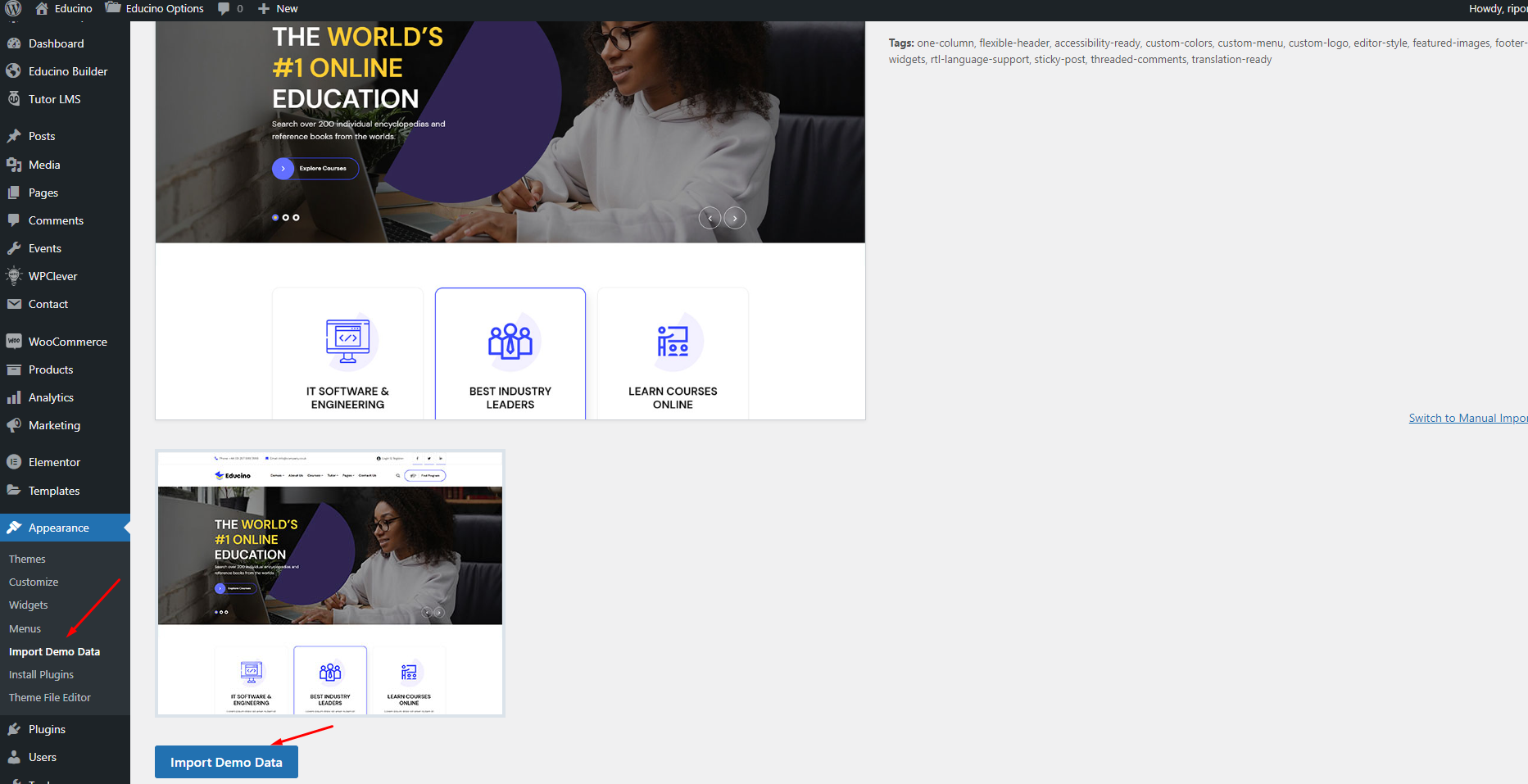Click the Events wrench icon

coord(14,248)
